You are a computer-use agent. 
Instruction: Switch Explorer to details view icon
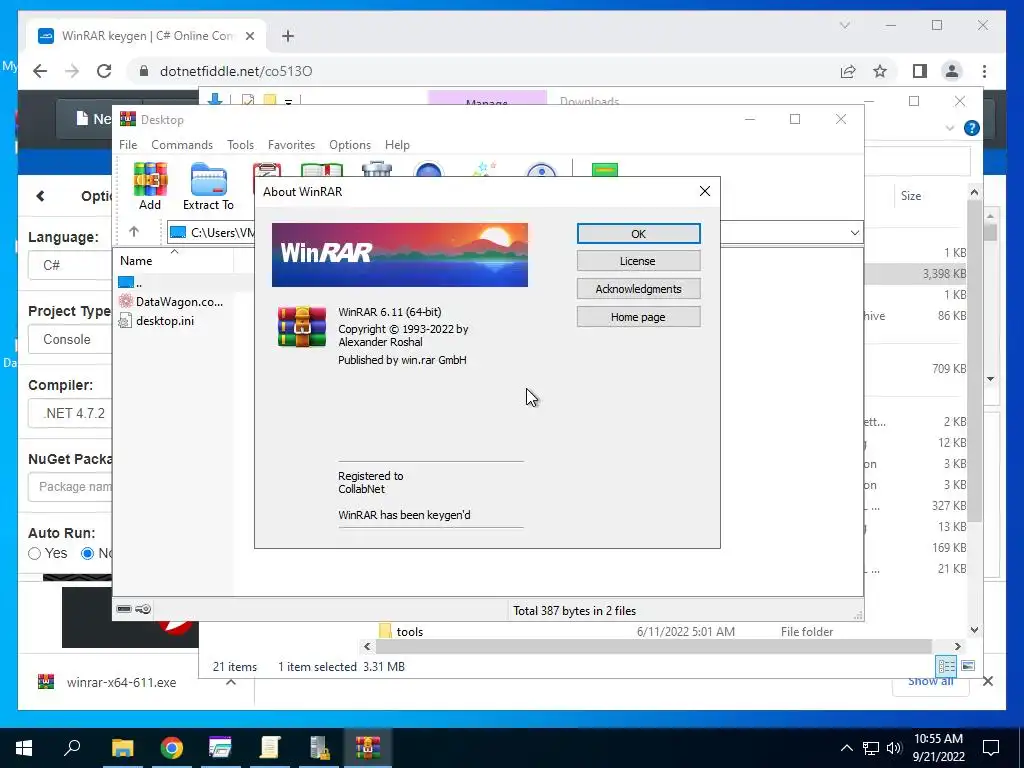(946, 665)
